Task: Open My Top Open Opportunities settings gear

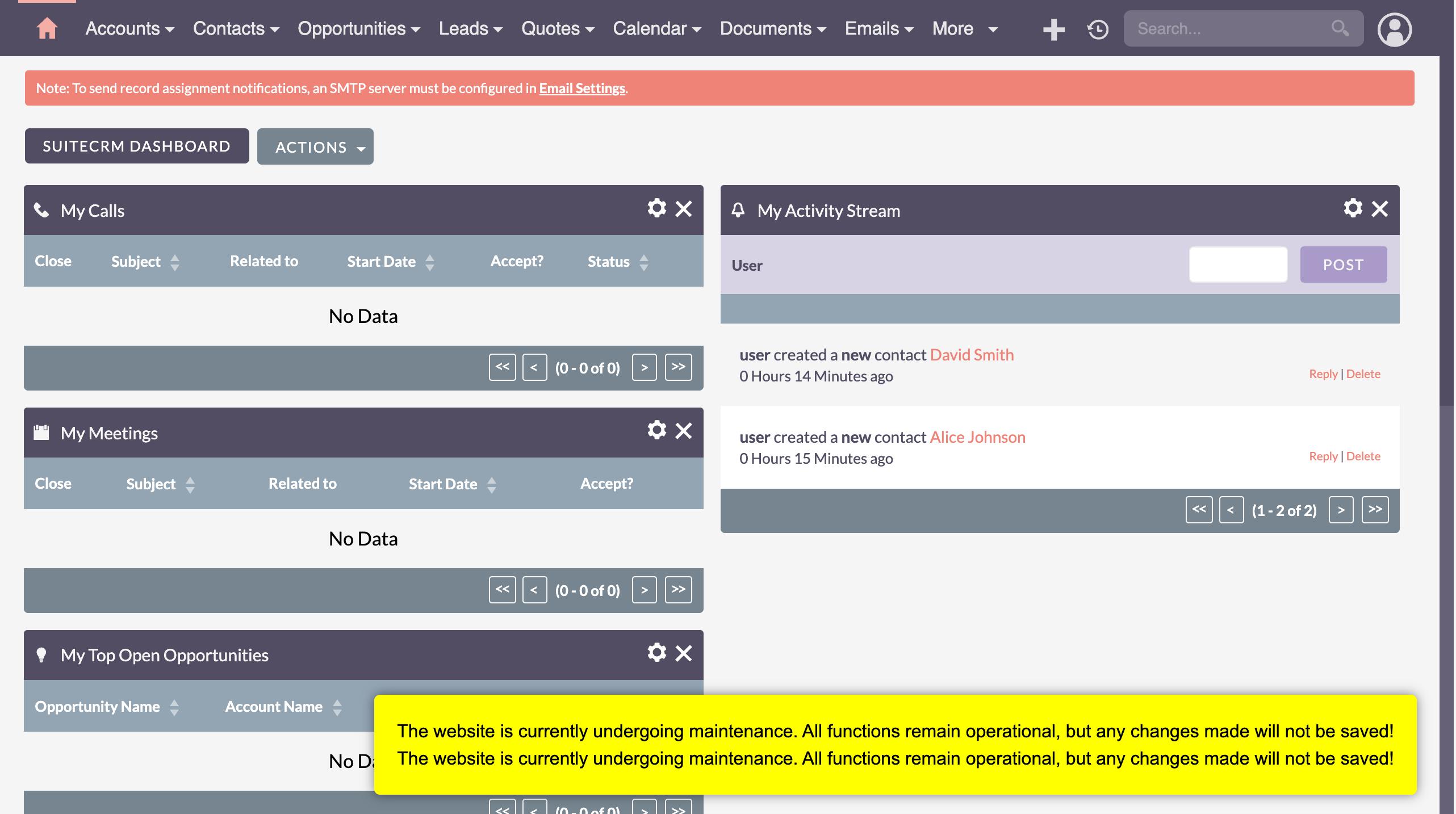Action: pyautogui.click(x=656, y=653)
